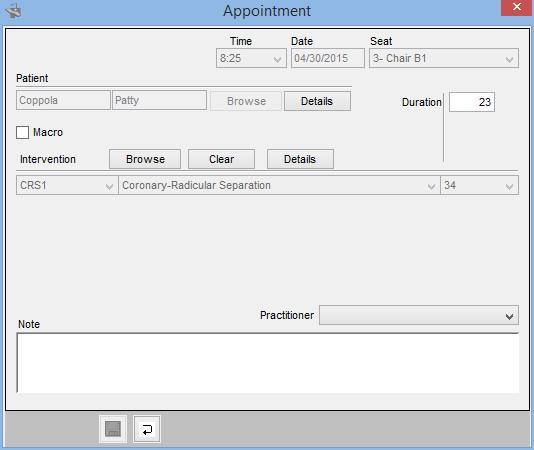534x450 pixels.
Task: Expand the CRS1 intervention code dropdown
Action: [67, 185]
